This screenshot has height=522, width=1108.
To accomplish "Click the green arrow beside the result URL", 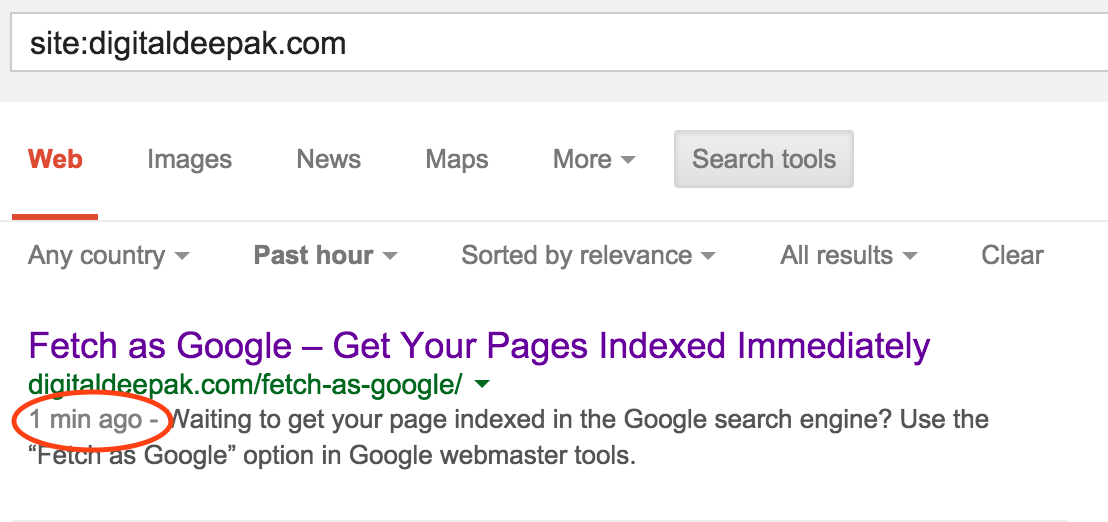I will pos(482,386).
